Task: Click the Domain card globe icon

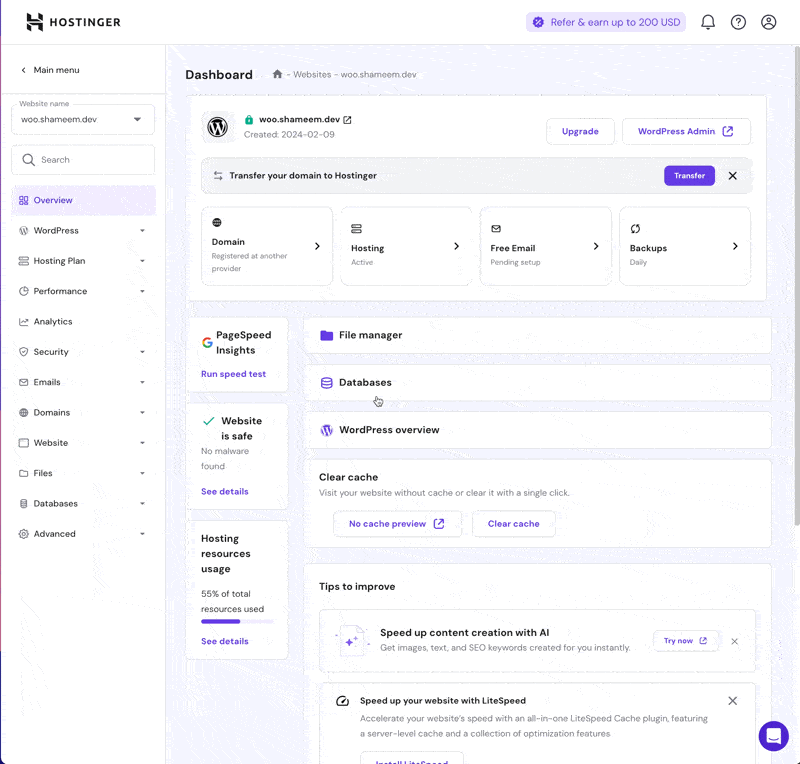Action: tap(217, 223)
